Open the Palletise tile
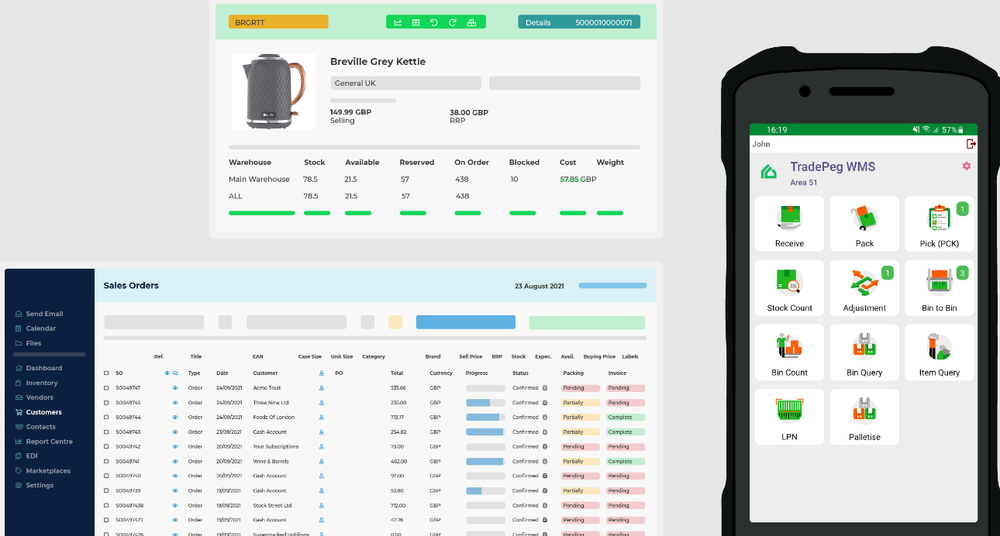Image resolution: width=1000 pixels, height=536 pixels. (x=864, y=417)
